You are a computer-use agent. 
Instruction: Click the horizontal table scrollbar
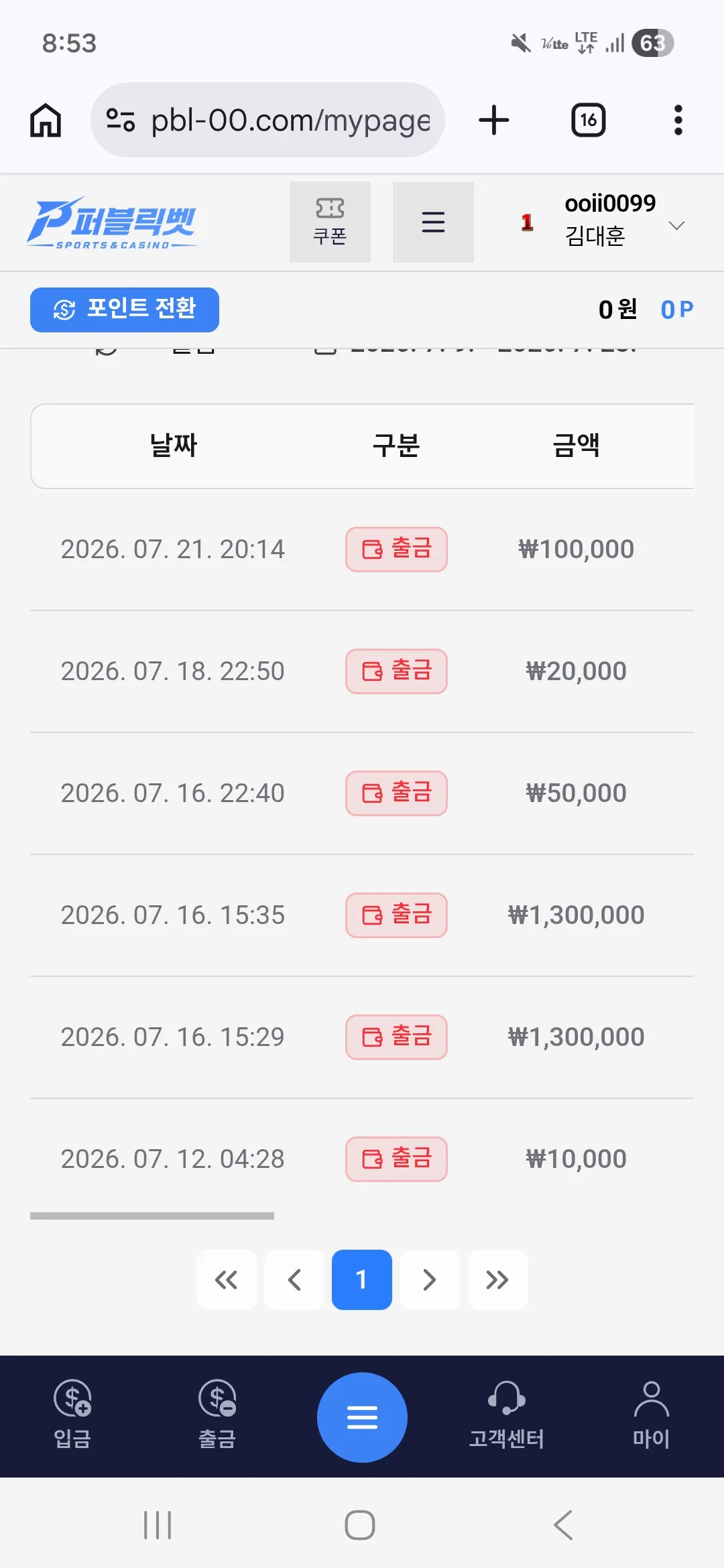point(152,1216)
